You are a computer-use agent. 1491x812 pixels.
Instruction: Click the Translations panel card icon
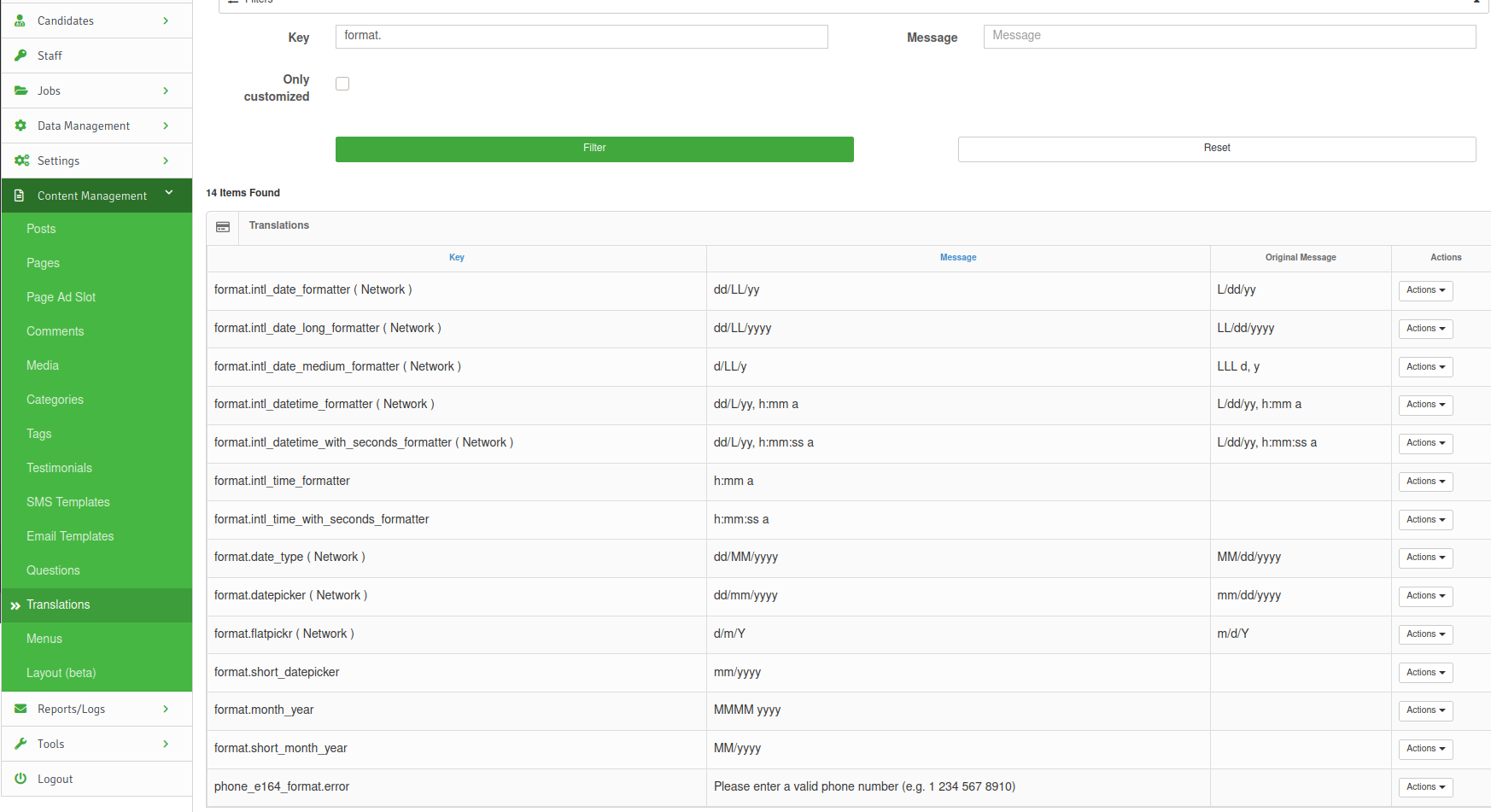point(223,227)
